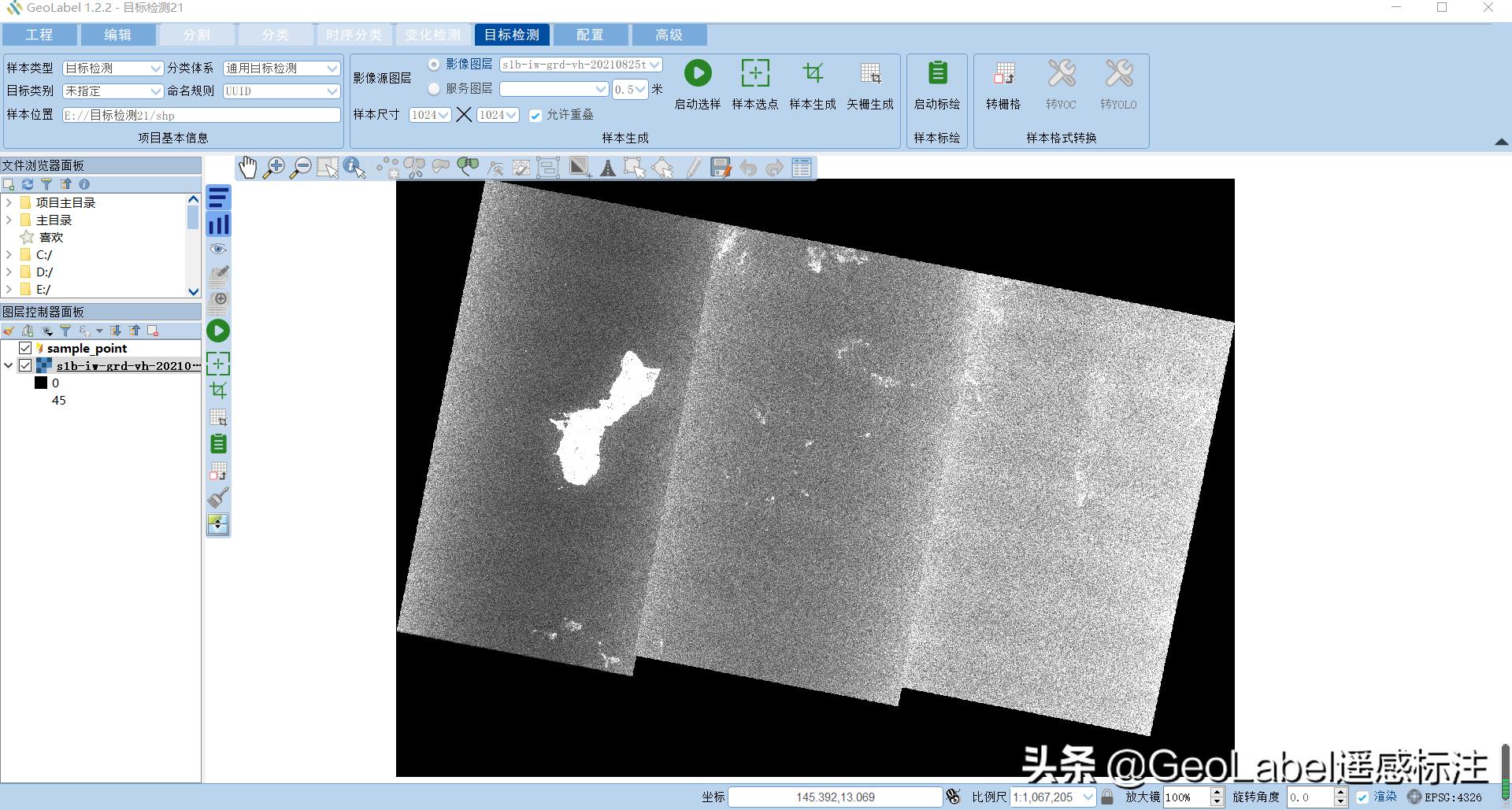
Task: Click the 矢栅生成 icon in ribbon
Action: pos(869,73)
